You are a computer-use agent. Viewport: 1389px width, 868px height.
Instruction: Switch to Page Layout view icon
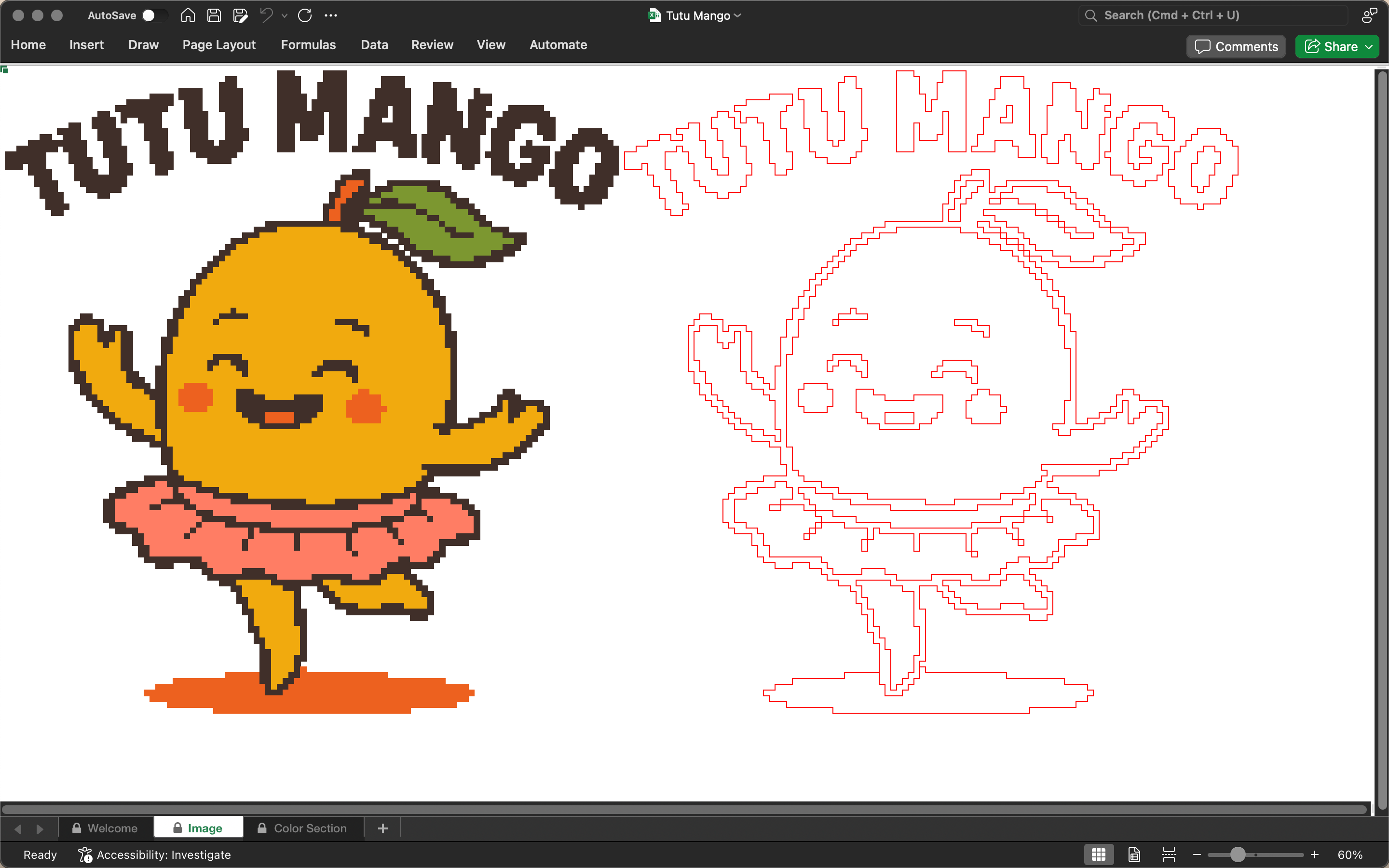tap(1133, 854)
